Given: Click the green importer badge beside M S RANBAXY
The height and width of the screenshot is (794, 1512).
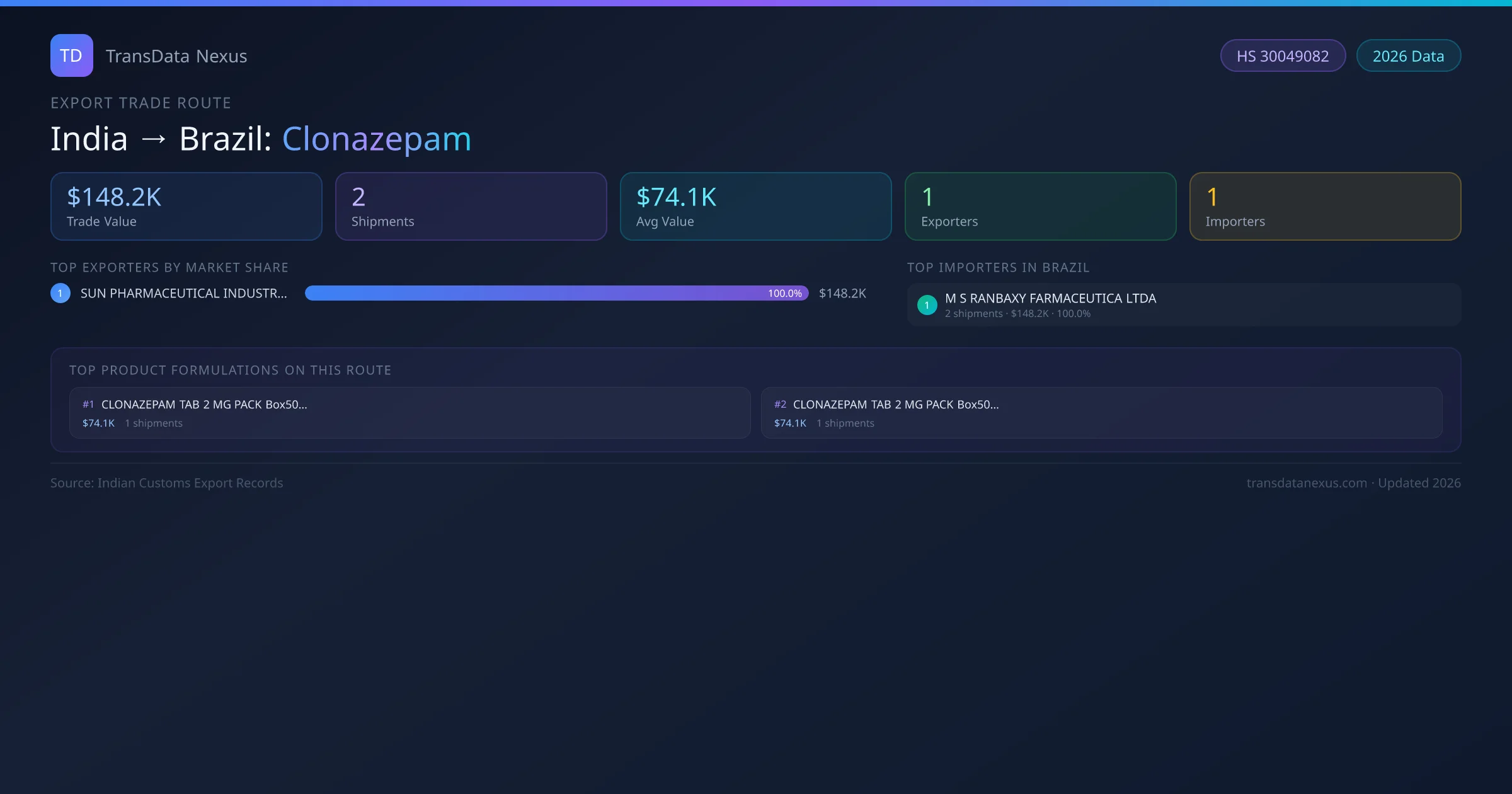Looking at the screenshot, I should (927, 305).
